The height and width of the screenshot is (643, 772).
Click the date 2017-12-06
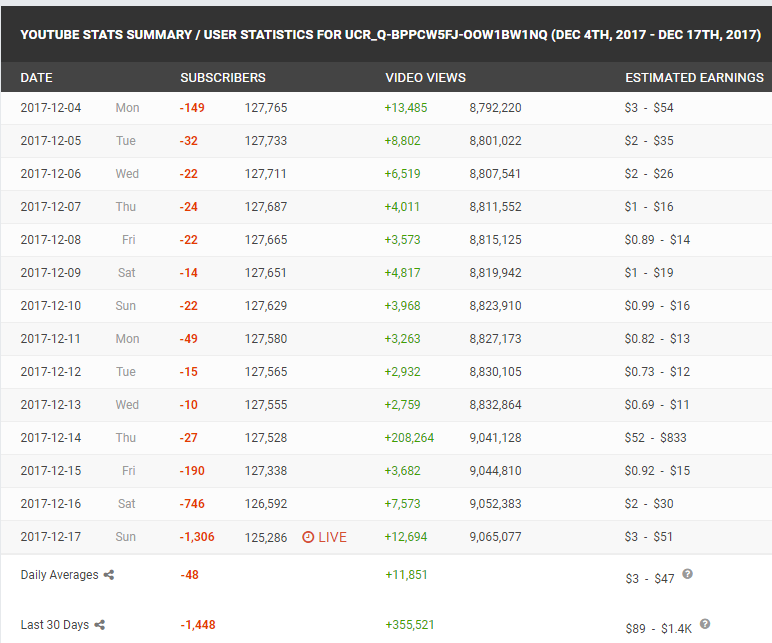click(x=51, y=174)
